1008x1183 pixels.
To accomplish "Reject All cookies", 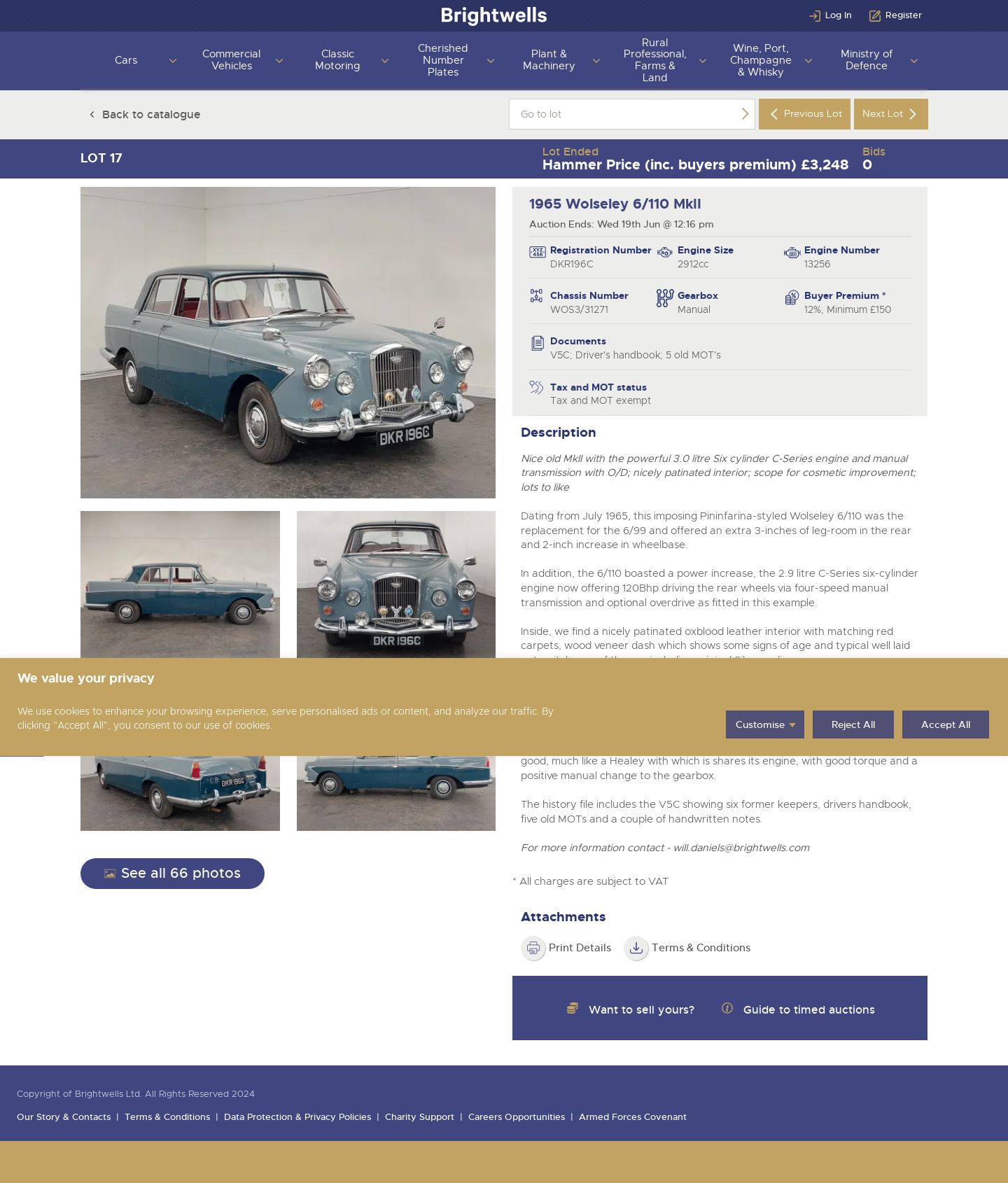I will (853, 724).
